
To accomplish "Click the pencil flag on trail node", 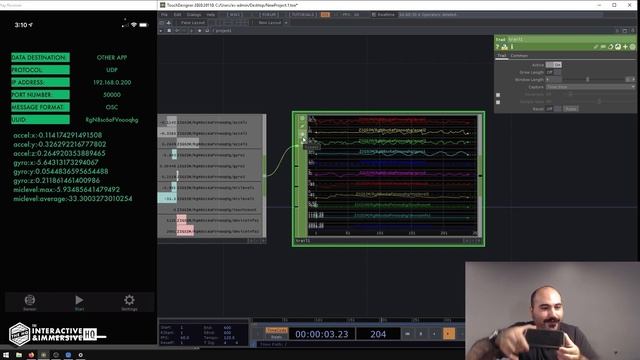I will click(302, 126).
